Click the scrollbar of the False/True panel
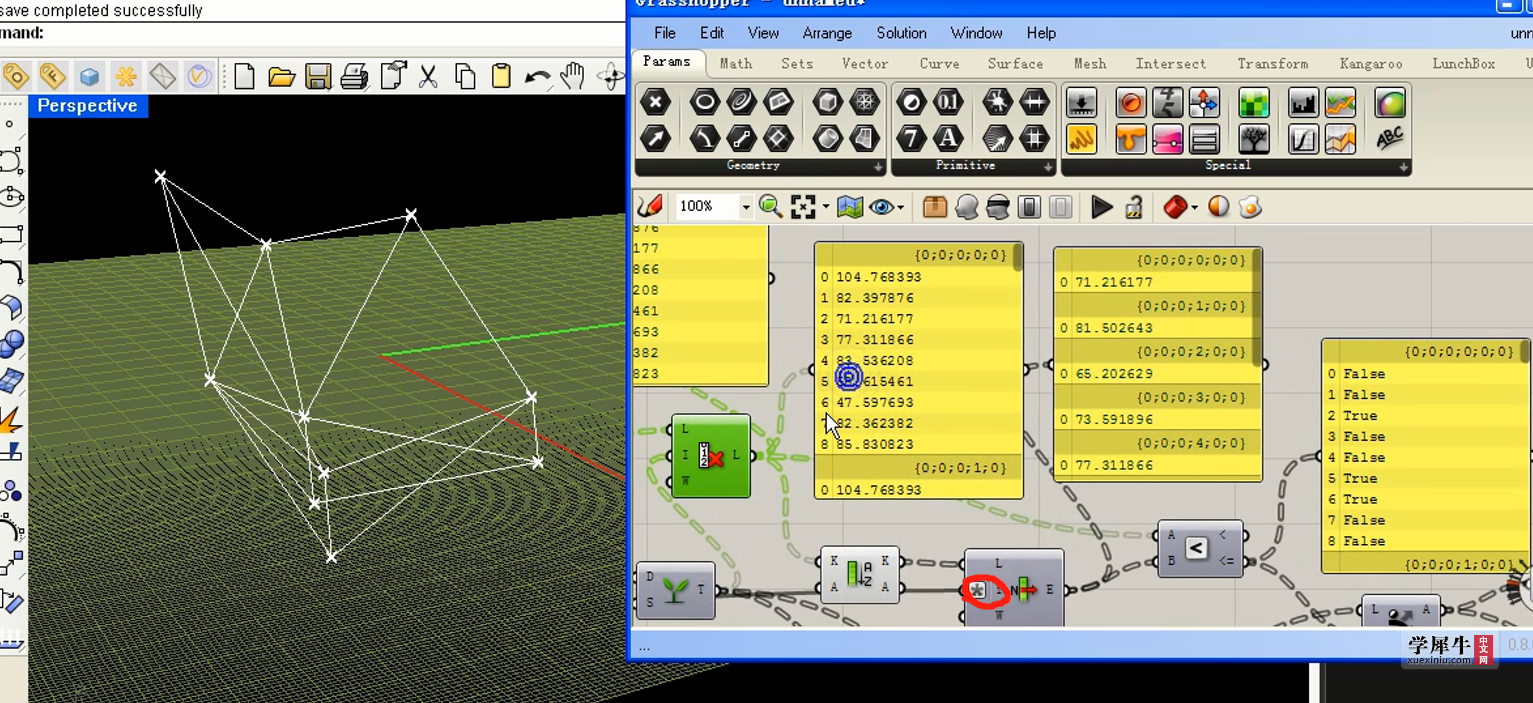Viewport: 1533px width, 703px height. coord(1525,352)
